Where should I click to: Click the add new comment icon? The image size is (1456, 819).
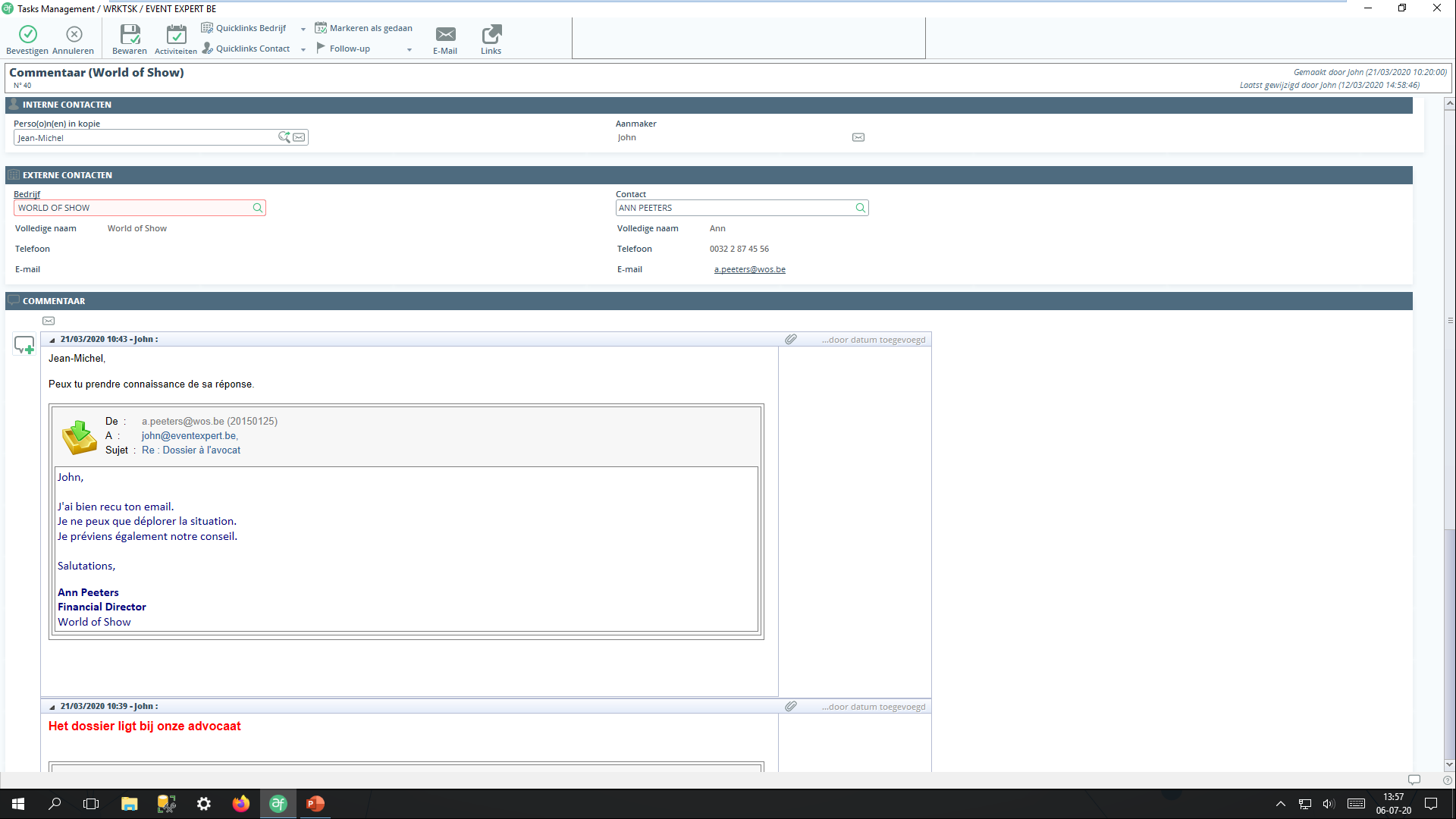coord(24,345)
